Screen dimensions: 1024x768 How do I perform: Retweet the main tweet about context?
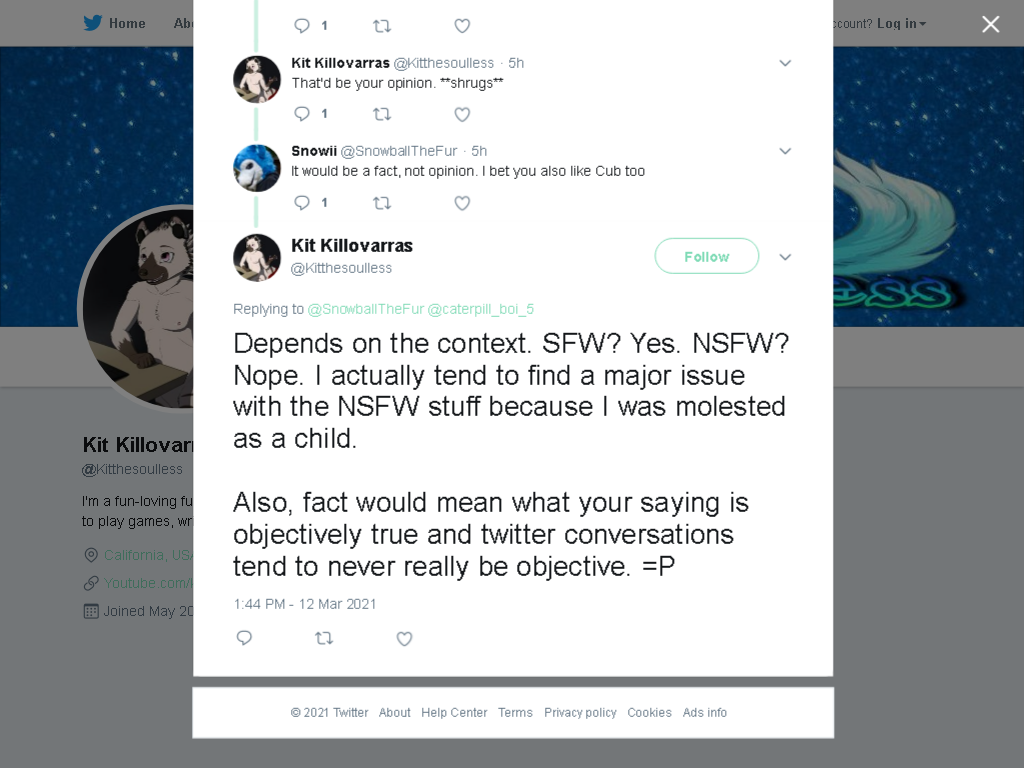coord(324,638)
